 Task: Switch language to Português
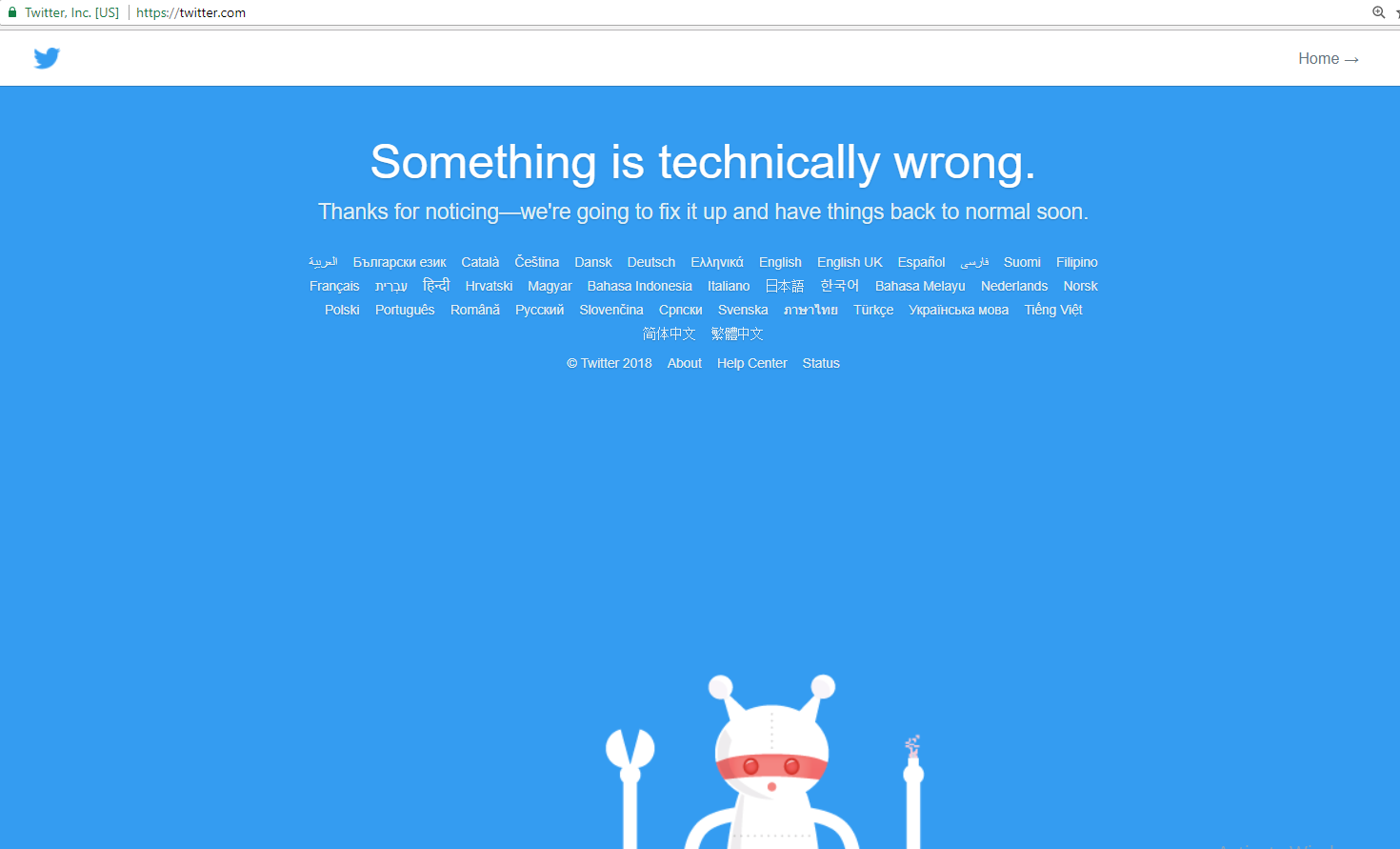405,310
